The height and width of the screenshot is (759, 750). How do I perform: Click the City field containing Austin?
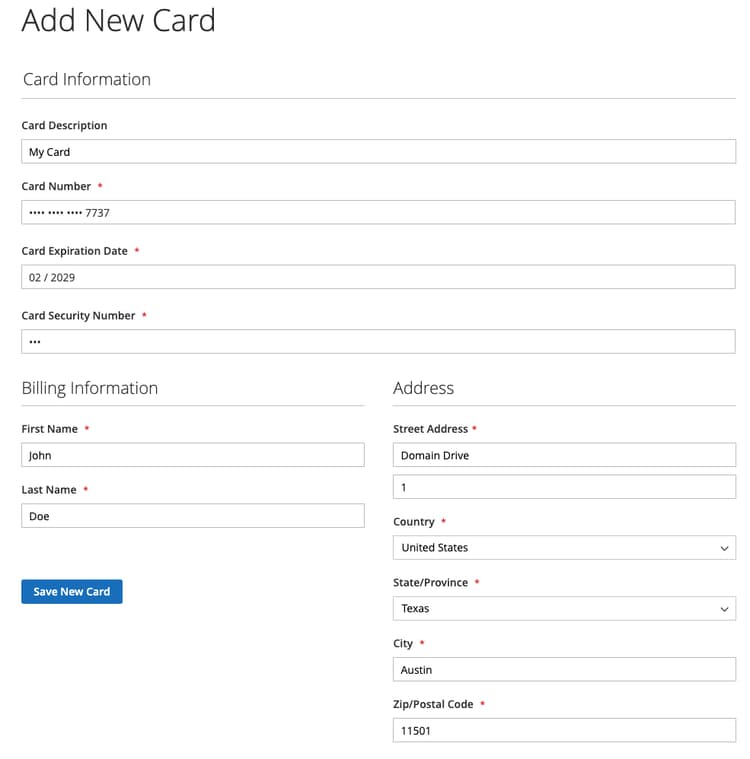564,670
